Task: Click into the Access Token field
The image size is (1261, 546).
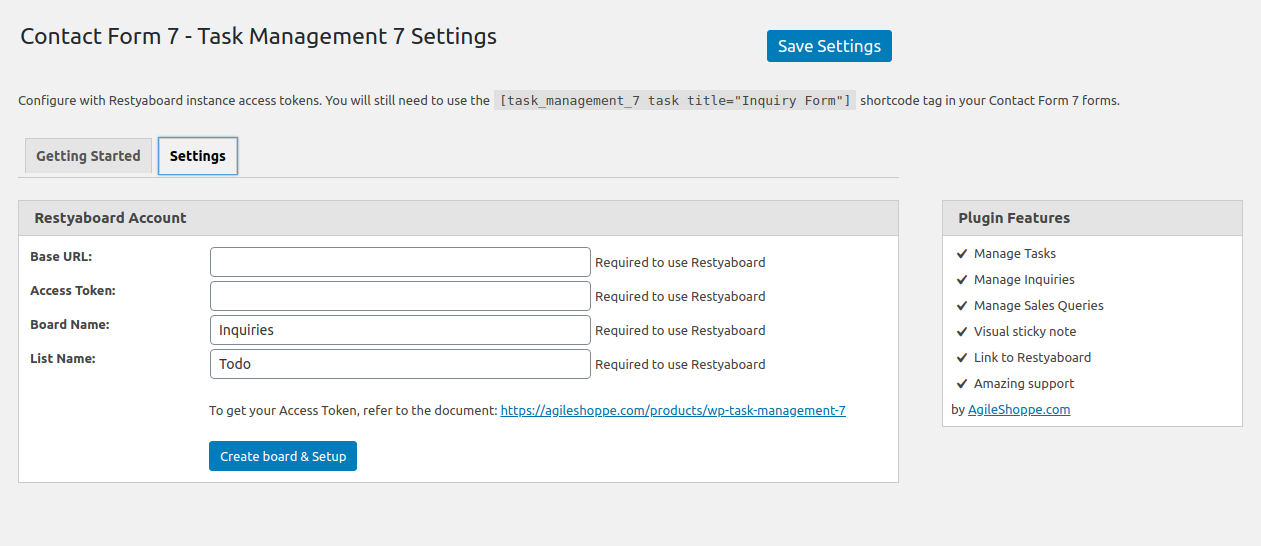Action: [400, 296]
